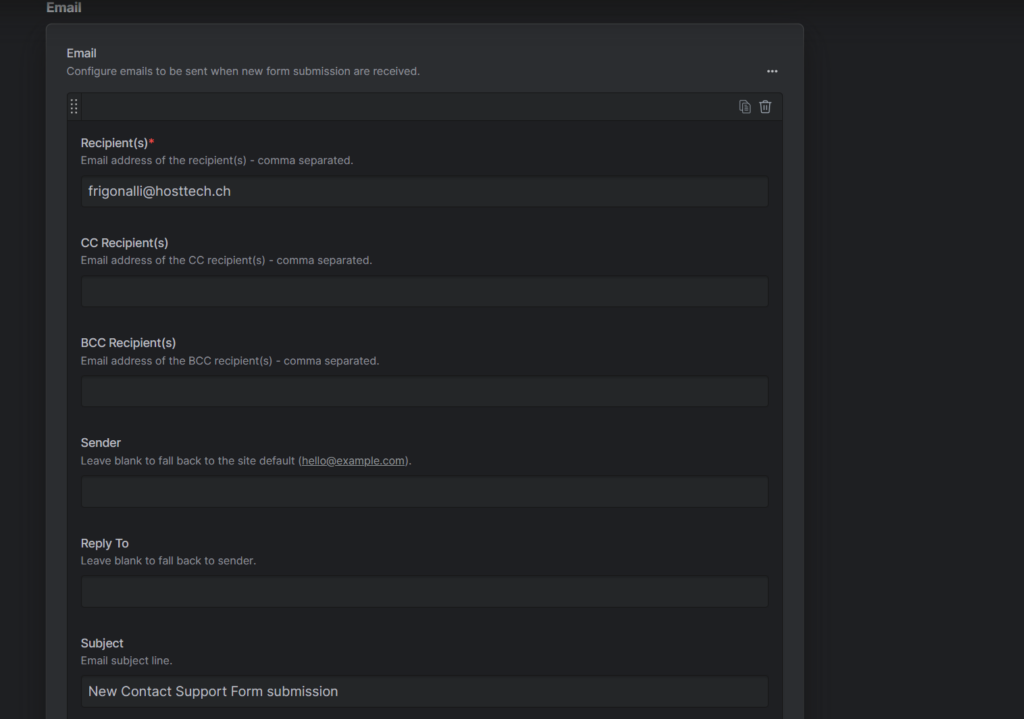This screenshot has width=1024, height=719.
Task: Select the Sender input field
Action: coord(424,491)
